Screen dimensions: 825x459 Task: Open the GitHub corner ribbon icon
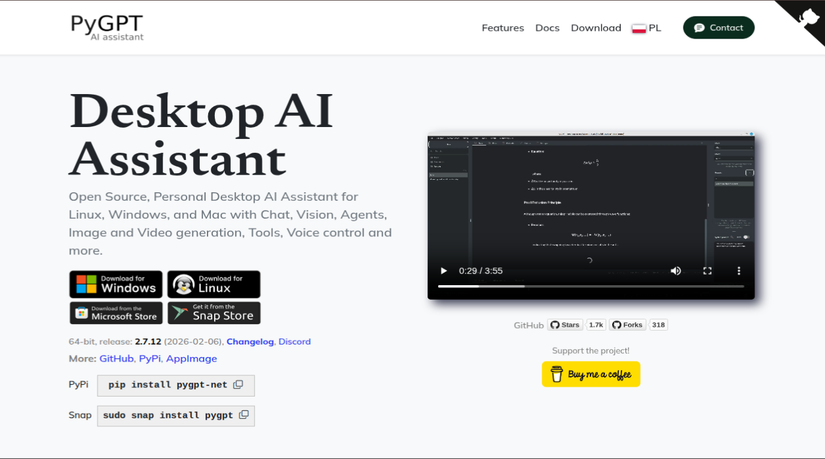pos(807,17)
